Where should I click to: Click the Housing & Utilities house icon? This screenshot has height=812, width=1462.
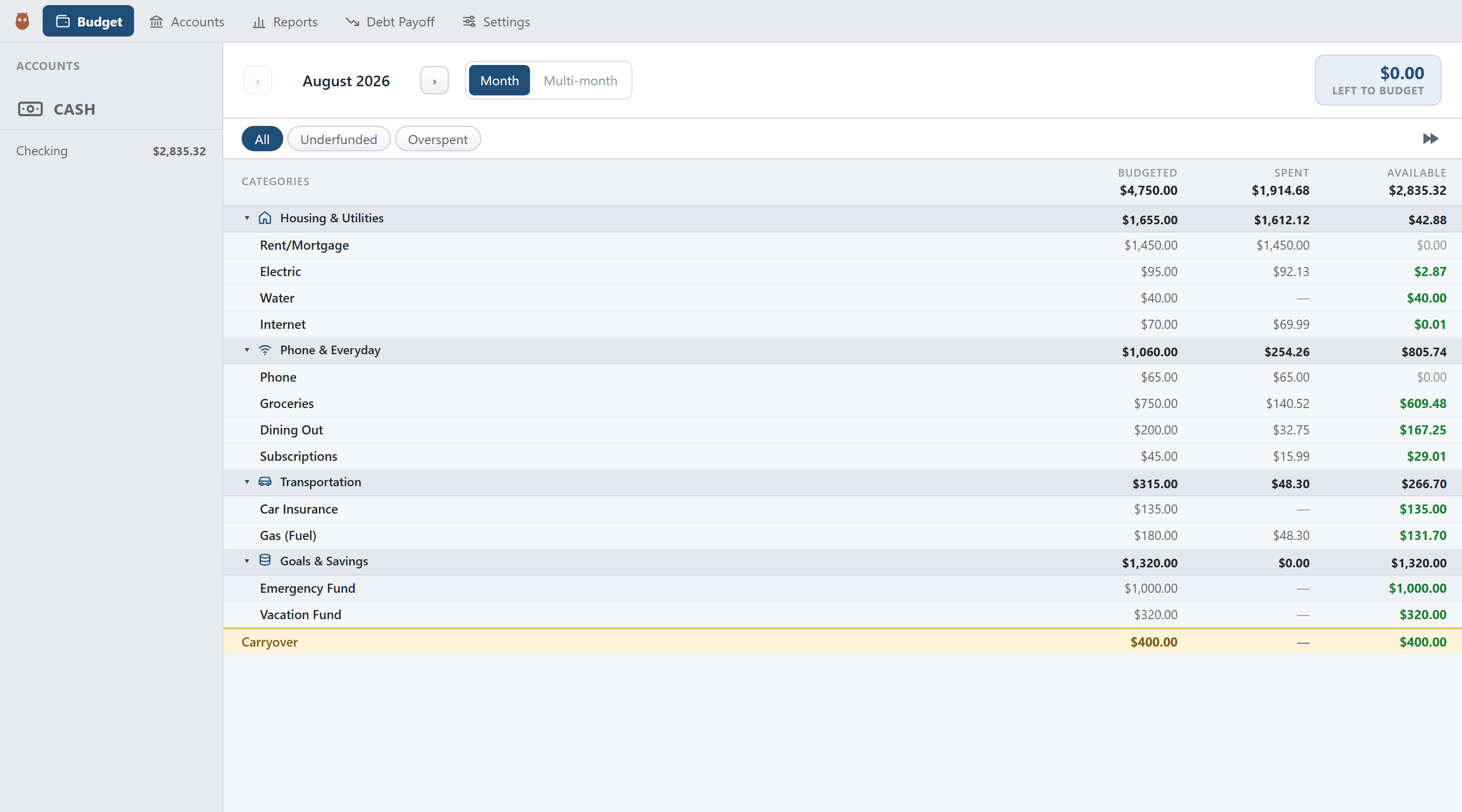click(x=265, y=218)
